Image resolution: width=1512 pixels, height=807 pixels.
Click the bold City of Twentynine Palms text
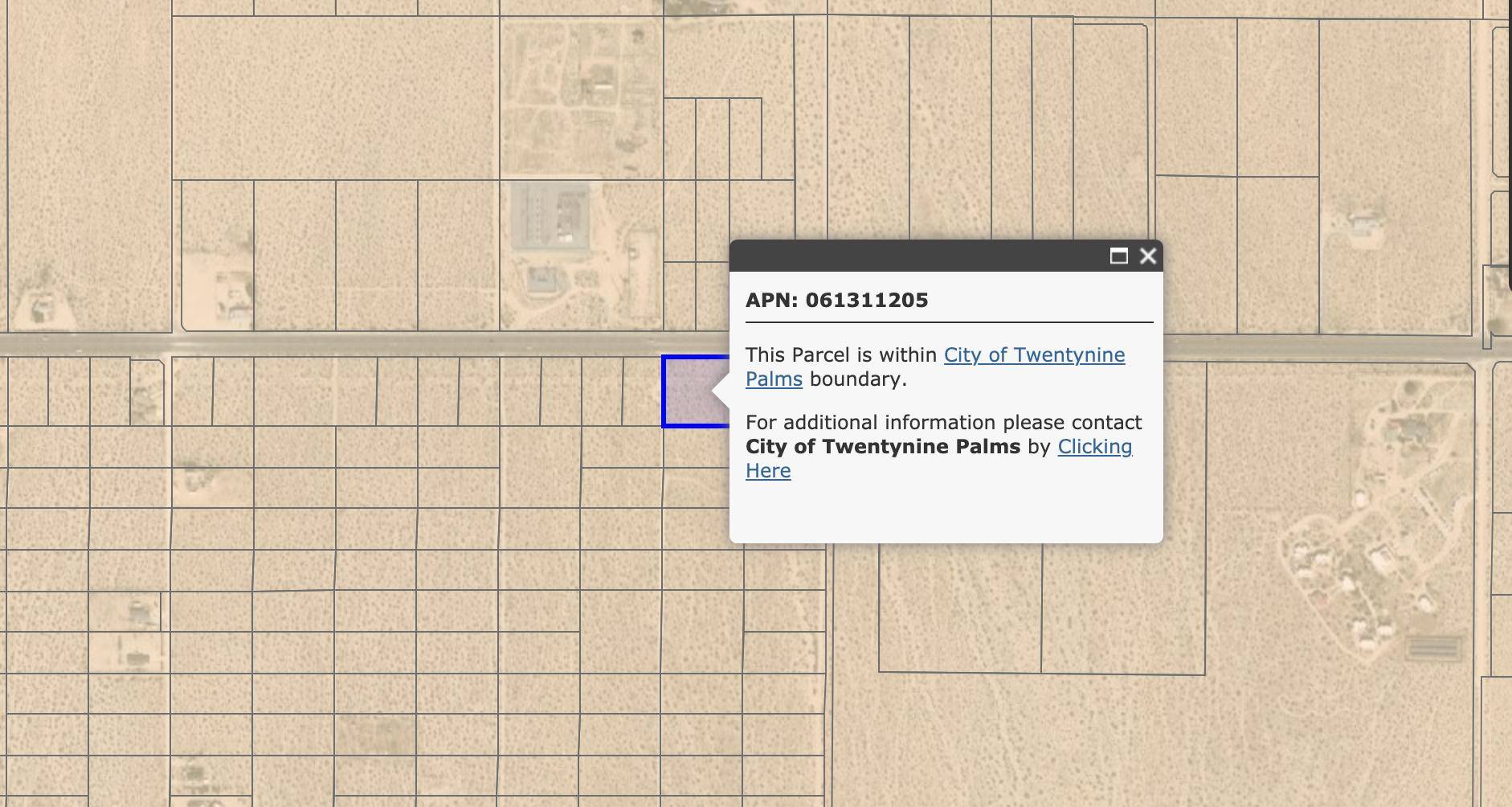883,447
